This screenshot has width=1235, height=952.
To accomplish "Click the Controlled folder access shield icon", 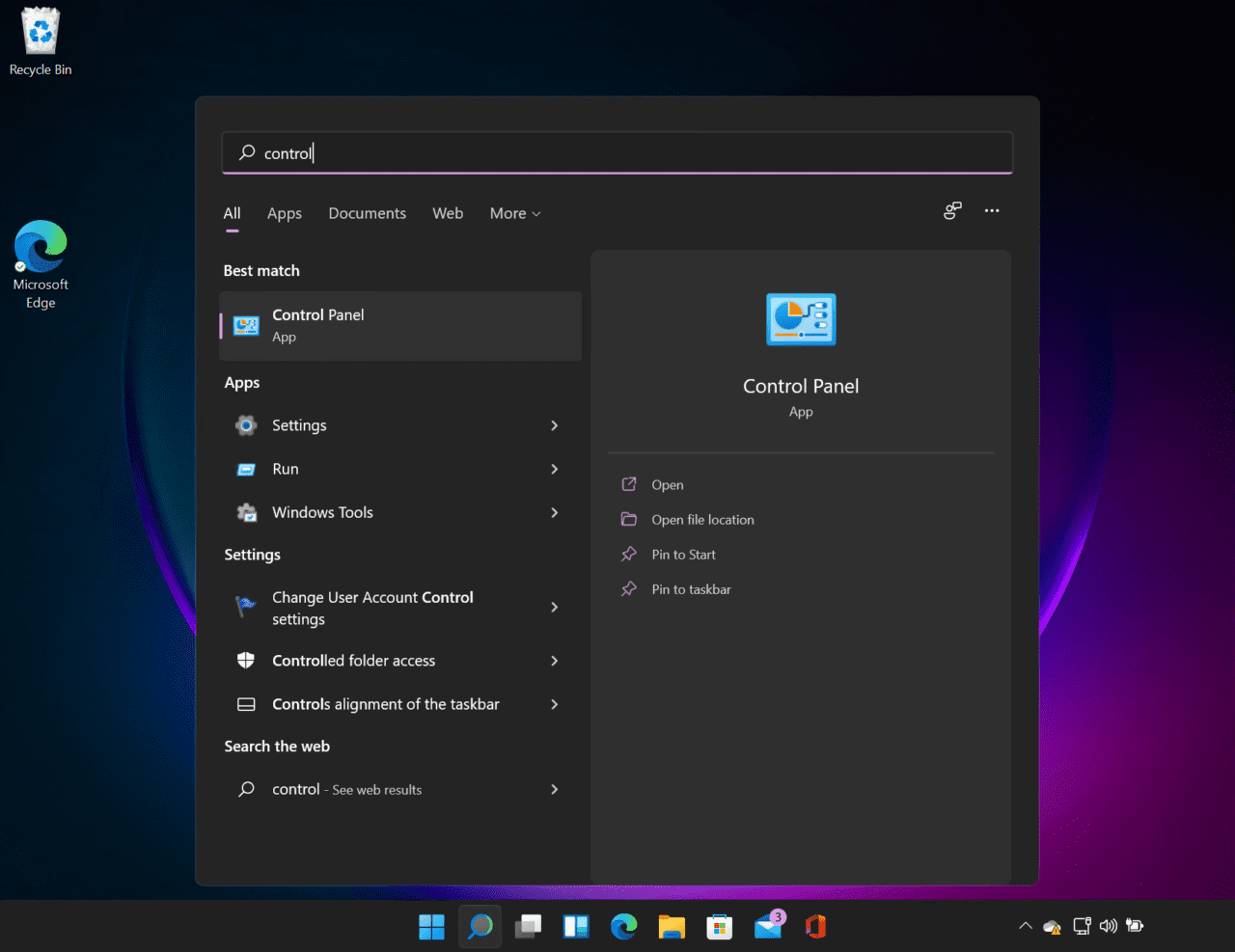I will [x=247, y=661].
